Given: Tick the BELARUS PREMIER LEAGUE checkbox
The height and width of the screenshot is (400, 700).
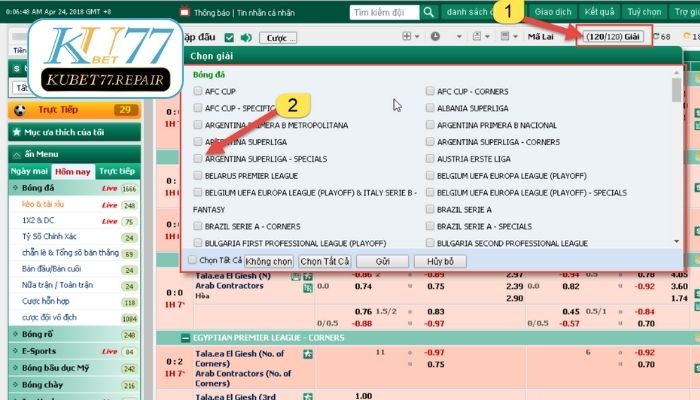Looking at the screenshot, I should point(198,175).
